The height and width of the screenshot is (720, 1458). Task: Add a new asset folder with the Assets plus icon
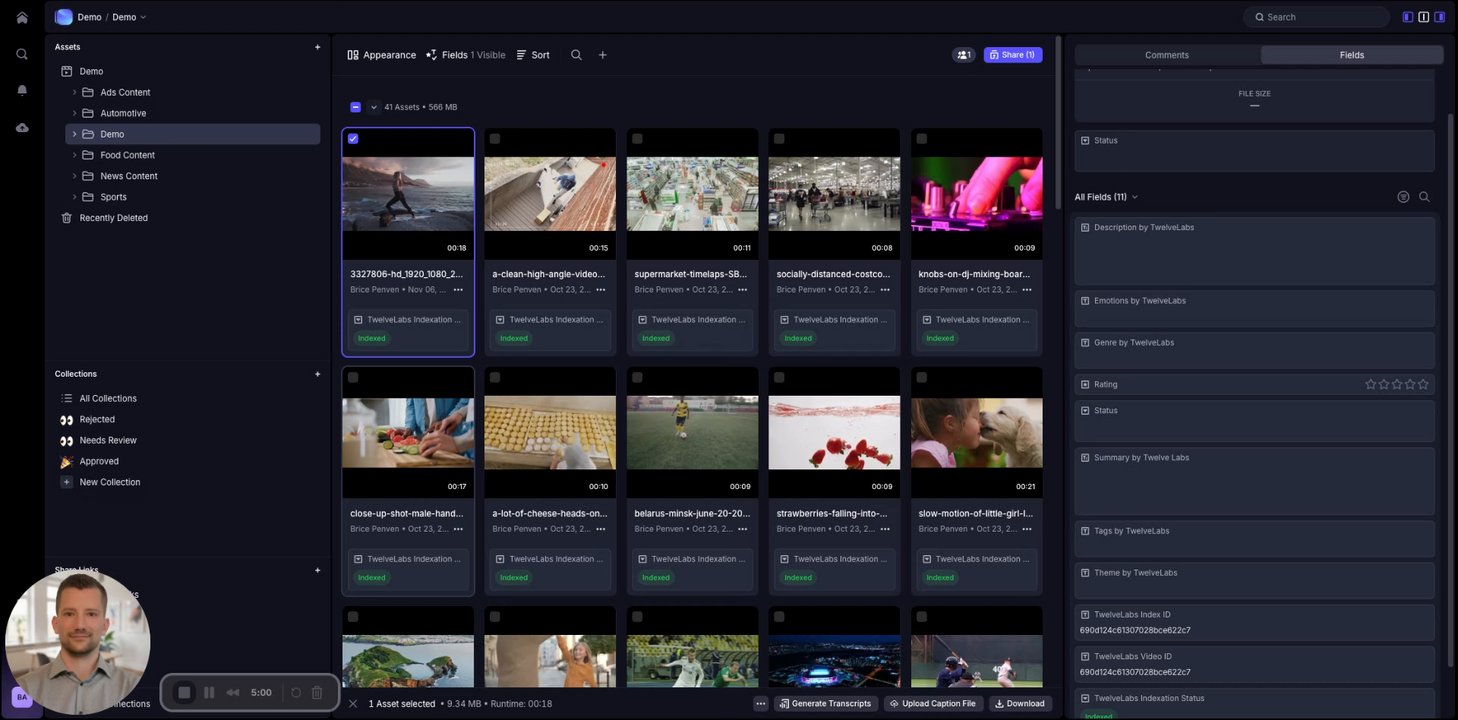click(318, 47)
